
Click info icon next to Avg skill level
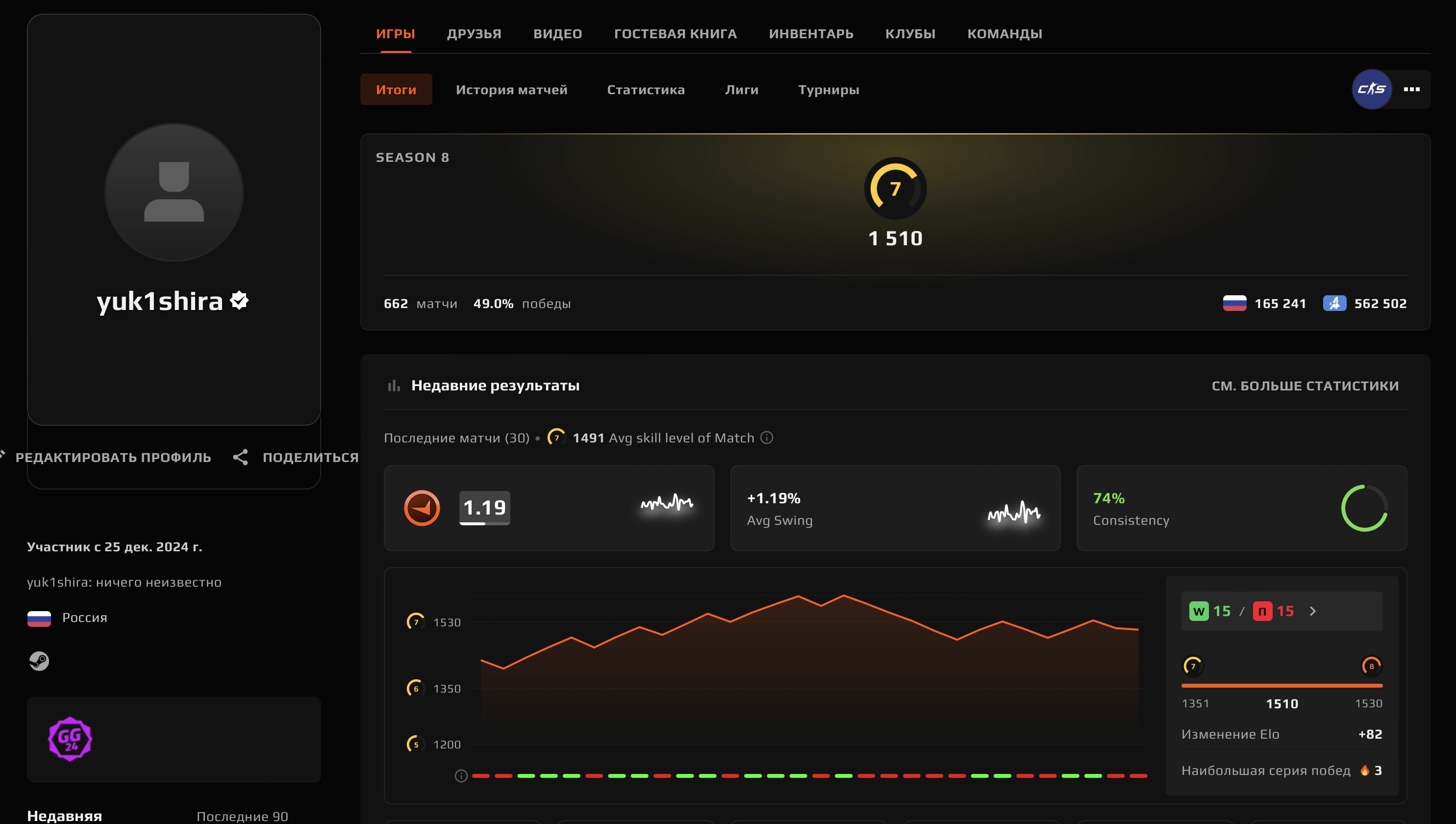[766, 438]
